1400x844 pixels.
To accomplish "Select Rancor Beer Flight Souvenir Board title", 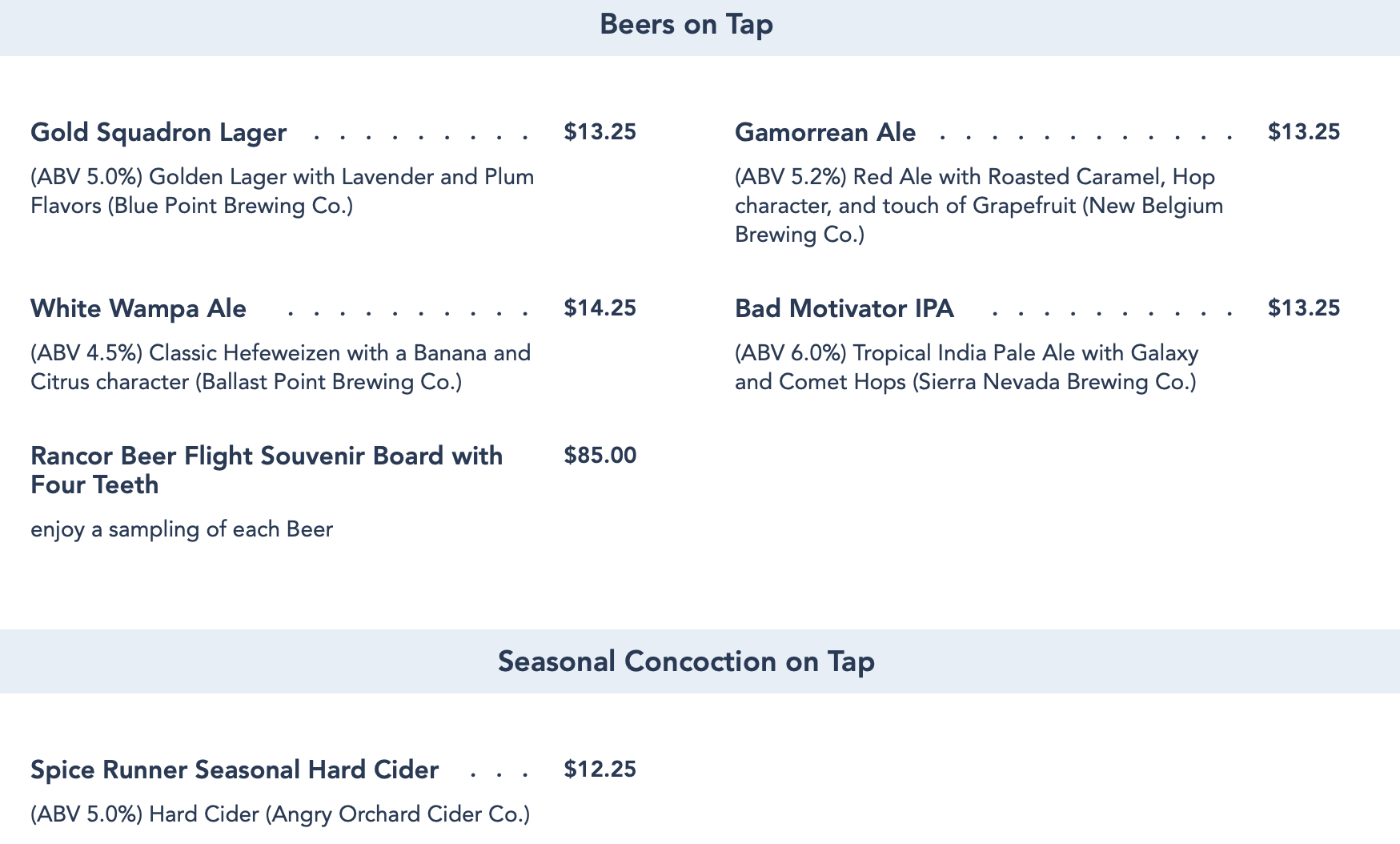I will pos(266,470).
